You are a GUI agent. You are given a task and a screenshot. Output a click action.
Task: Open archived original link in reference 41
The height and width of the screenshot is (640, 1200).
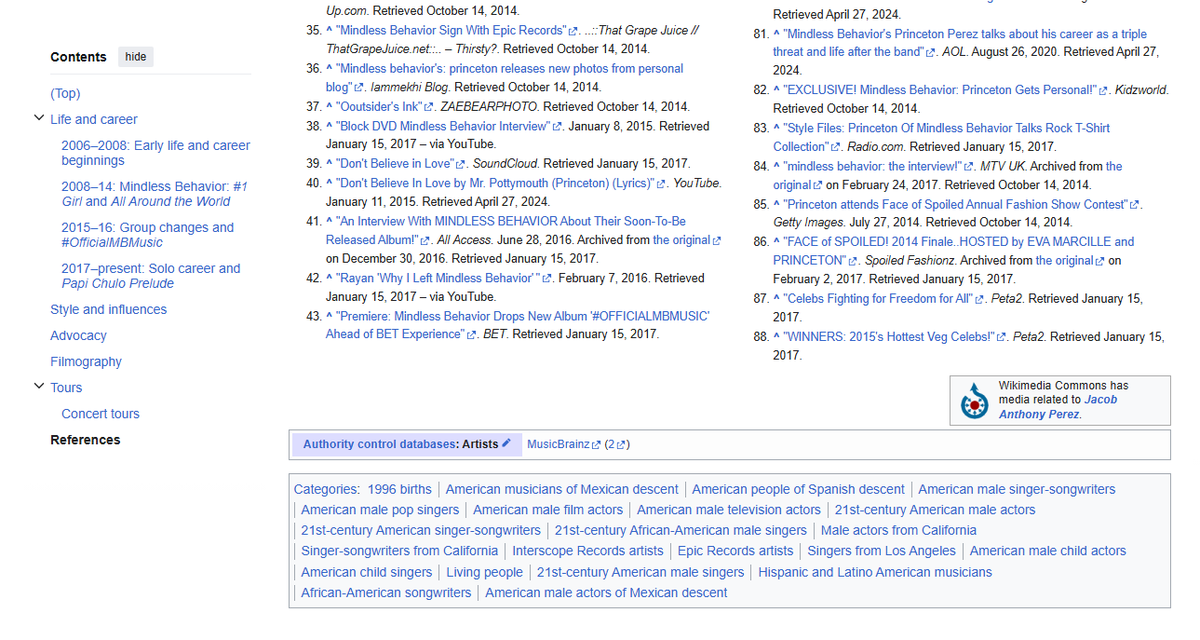[x=686, y=241]
